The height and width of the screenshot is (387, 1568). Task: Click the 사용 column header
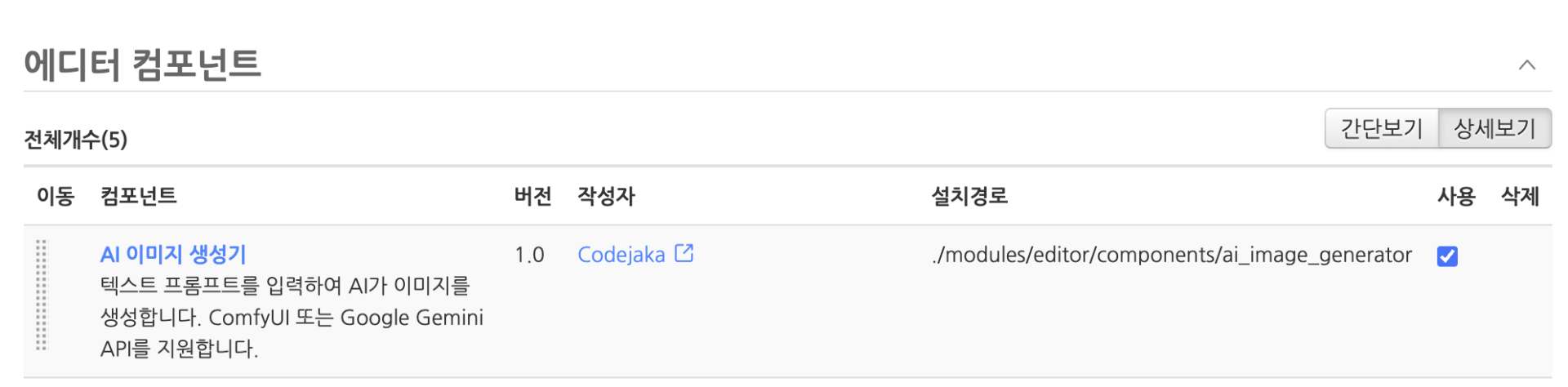coord(1456,196)
